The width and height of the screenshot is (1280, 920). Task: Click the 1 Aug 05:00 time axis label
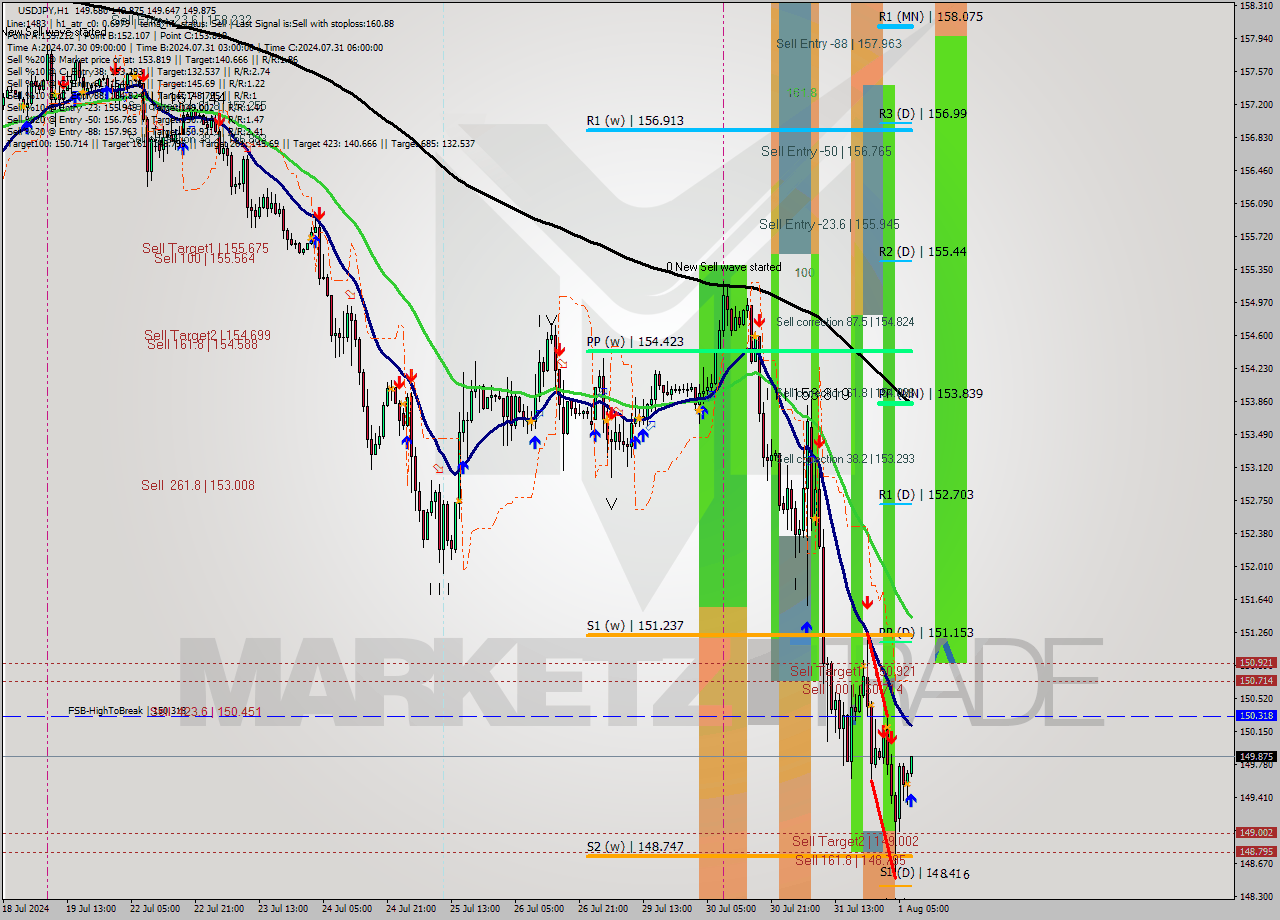pyautogui.click(x=923, y=909)
